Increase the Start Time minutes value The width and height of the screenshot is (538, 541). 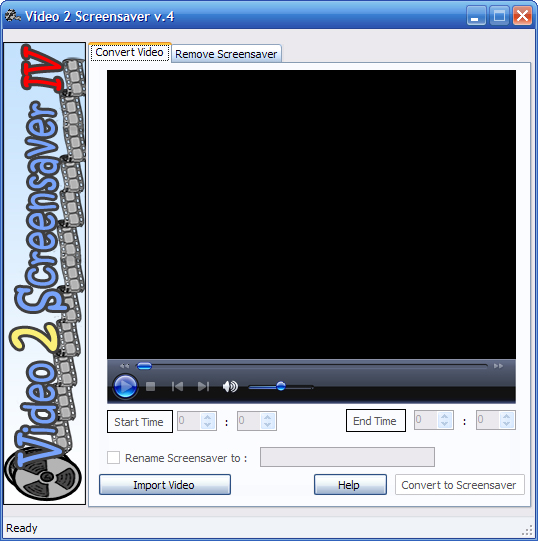(207, 417)
